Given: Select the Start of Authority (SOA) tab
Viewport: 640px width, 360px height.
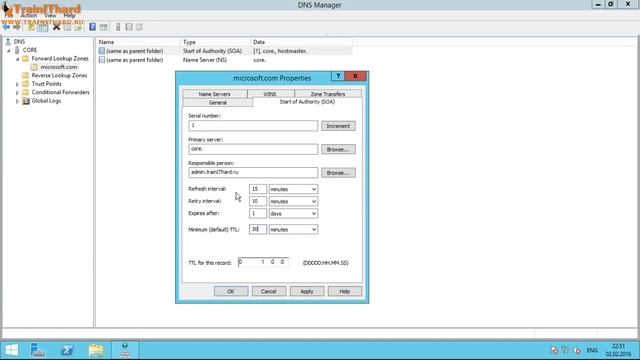Looking at the screenshot, I should [x=307, y=102].
